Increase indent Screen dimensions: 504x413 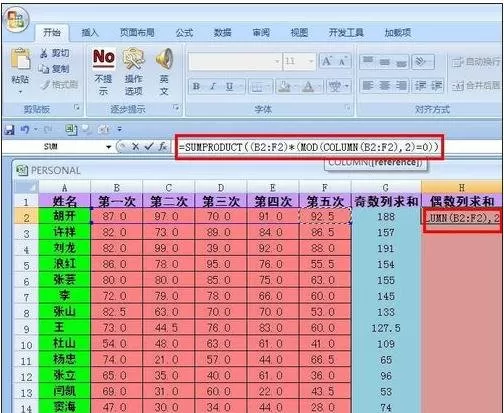tap(436, 86)
